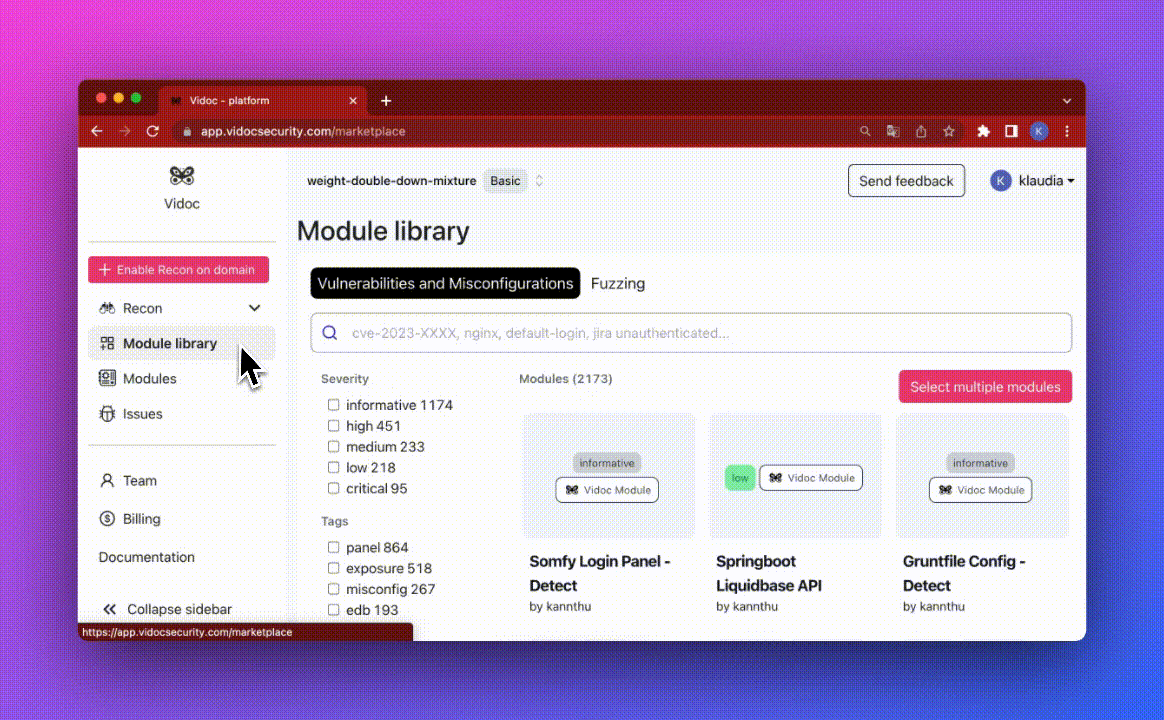This screenshot has width=1164, height=720.
Task: Click the module search input field
Action: (x=700, y=333)
